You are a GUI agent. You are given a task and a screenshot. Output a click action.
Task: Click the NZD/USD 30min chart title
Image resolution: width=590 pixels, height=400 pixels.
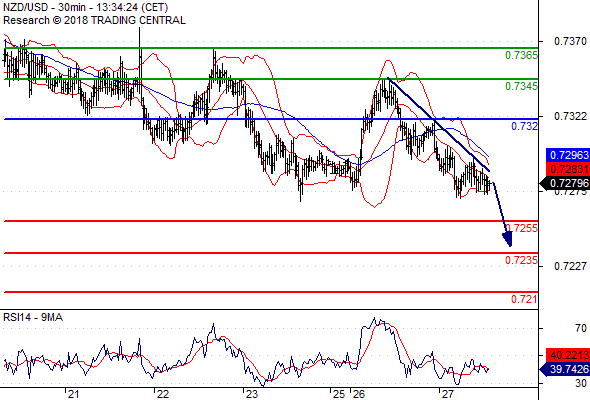pyautogui.click(x=86, y=7)
